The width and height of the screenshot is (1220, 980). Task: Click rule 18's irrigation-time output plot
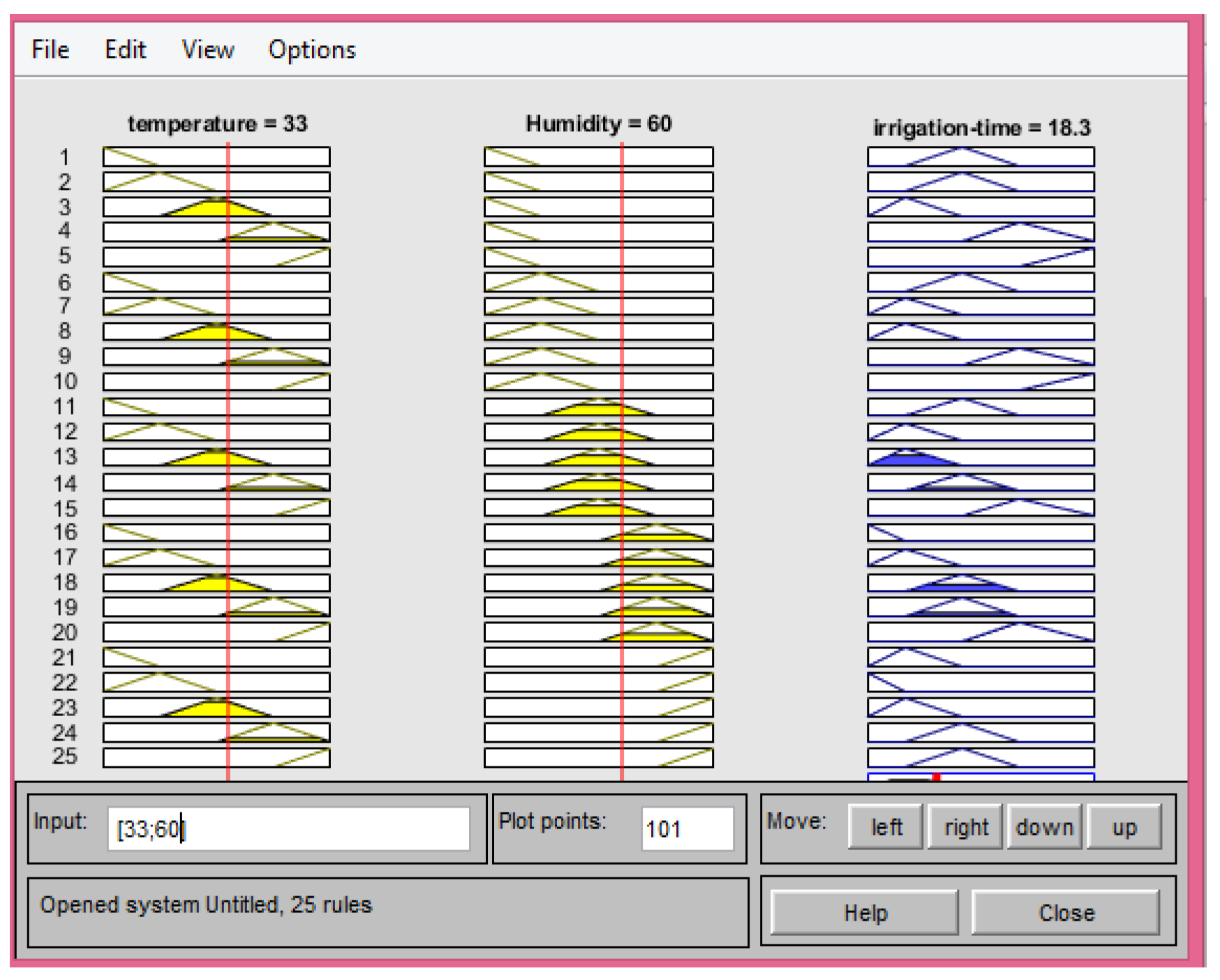click(980, 583)
